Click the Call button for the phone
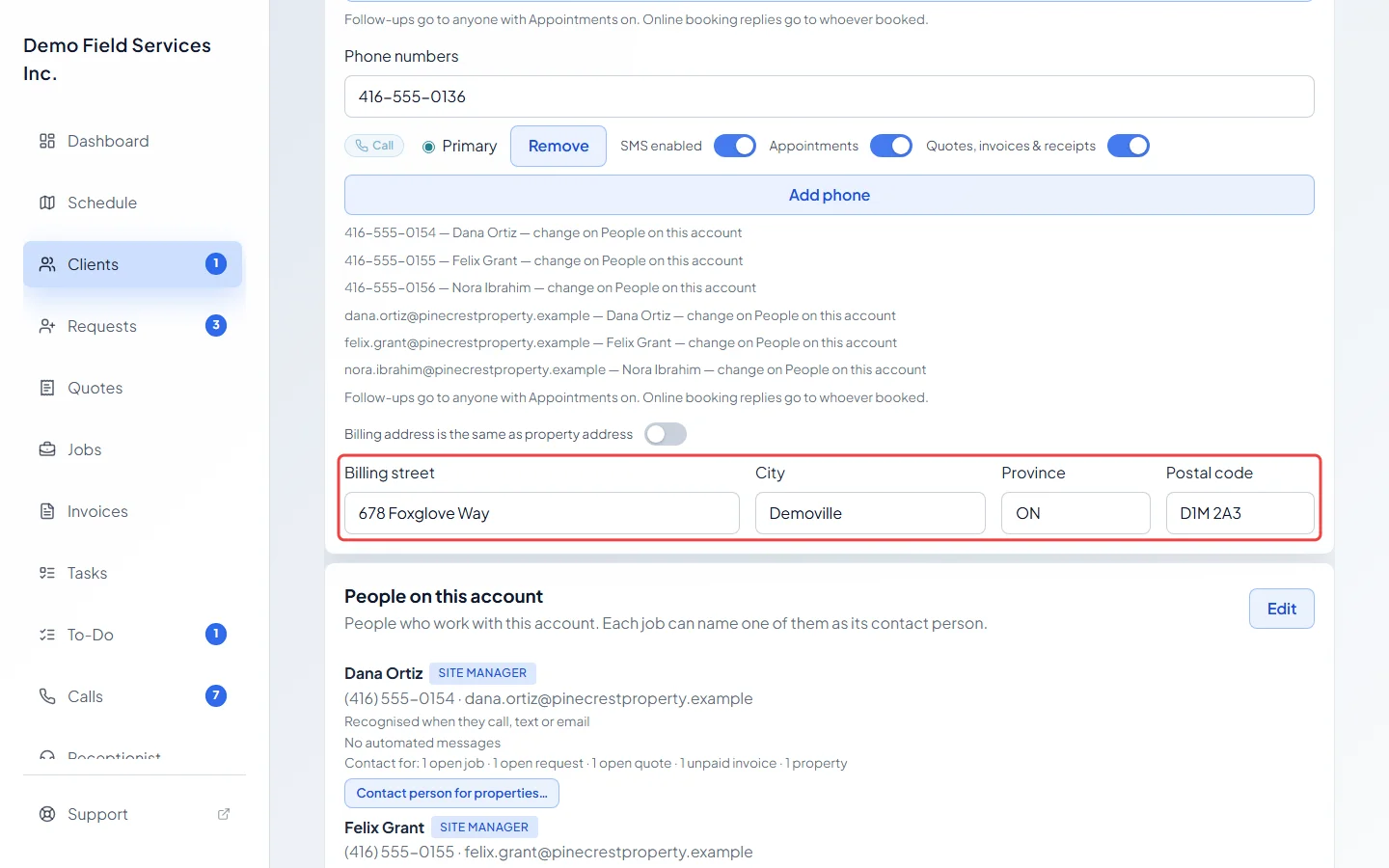 click(x=374, y=146)
